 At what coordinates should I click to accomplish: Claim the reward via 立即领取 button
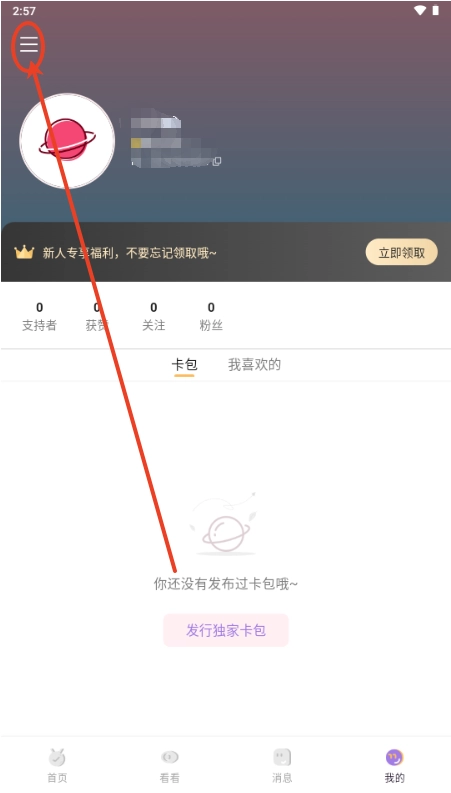coord(401,252)
